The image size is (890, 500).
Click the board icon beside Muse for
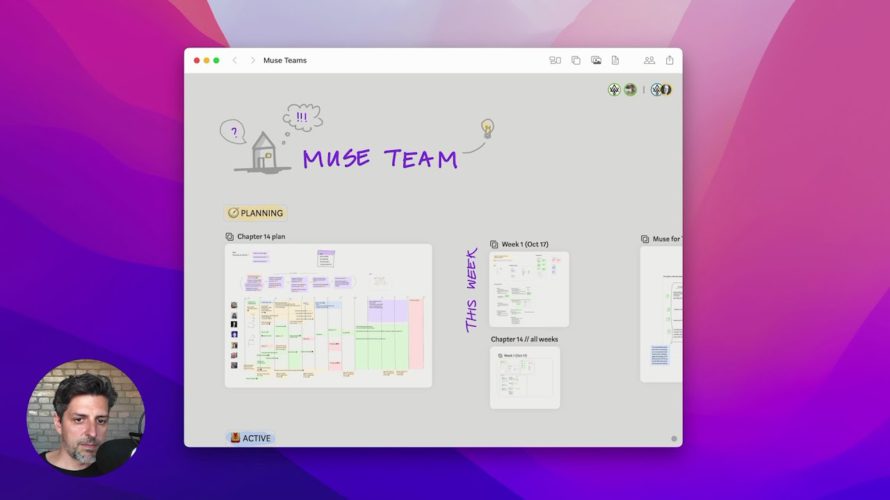pyautogui.click(x=645, y=239)
